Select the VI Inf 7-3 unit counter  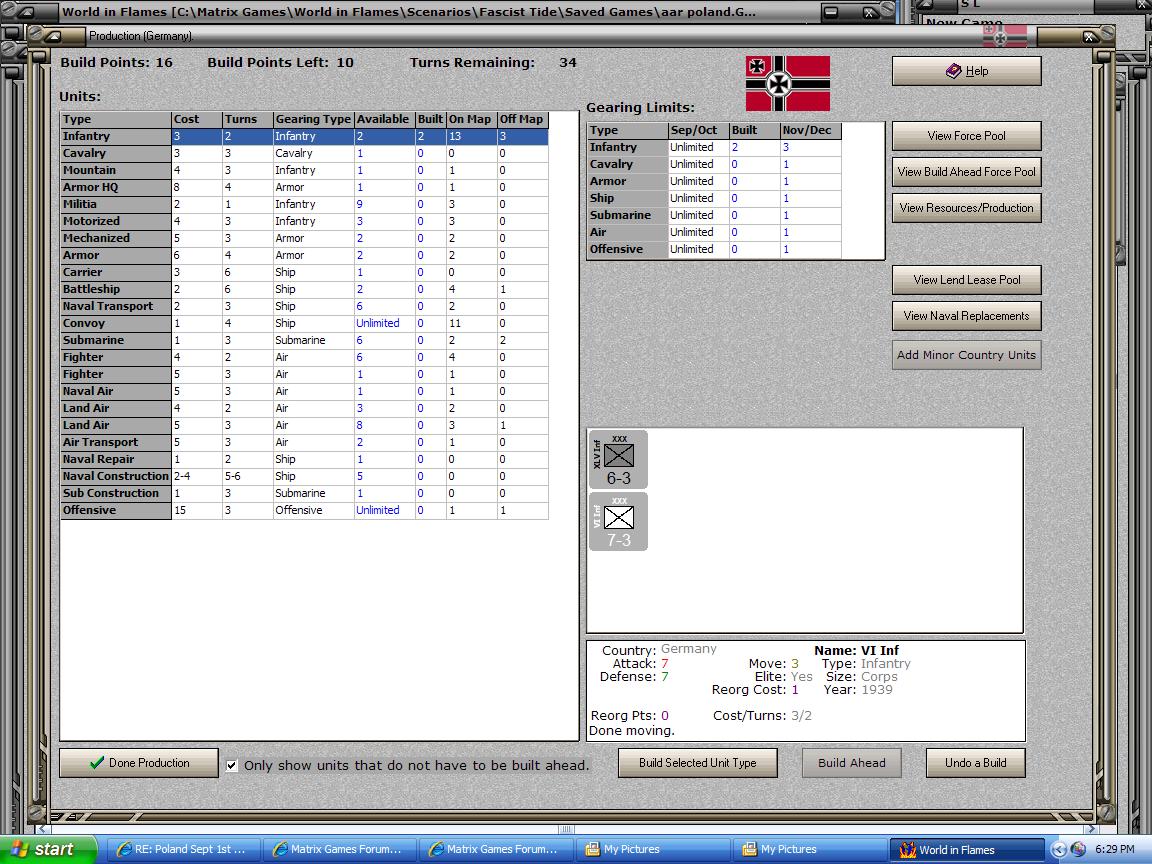[618, 522]
